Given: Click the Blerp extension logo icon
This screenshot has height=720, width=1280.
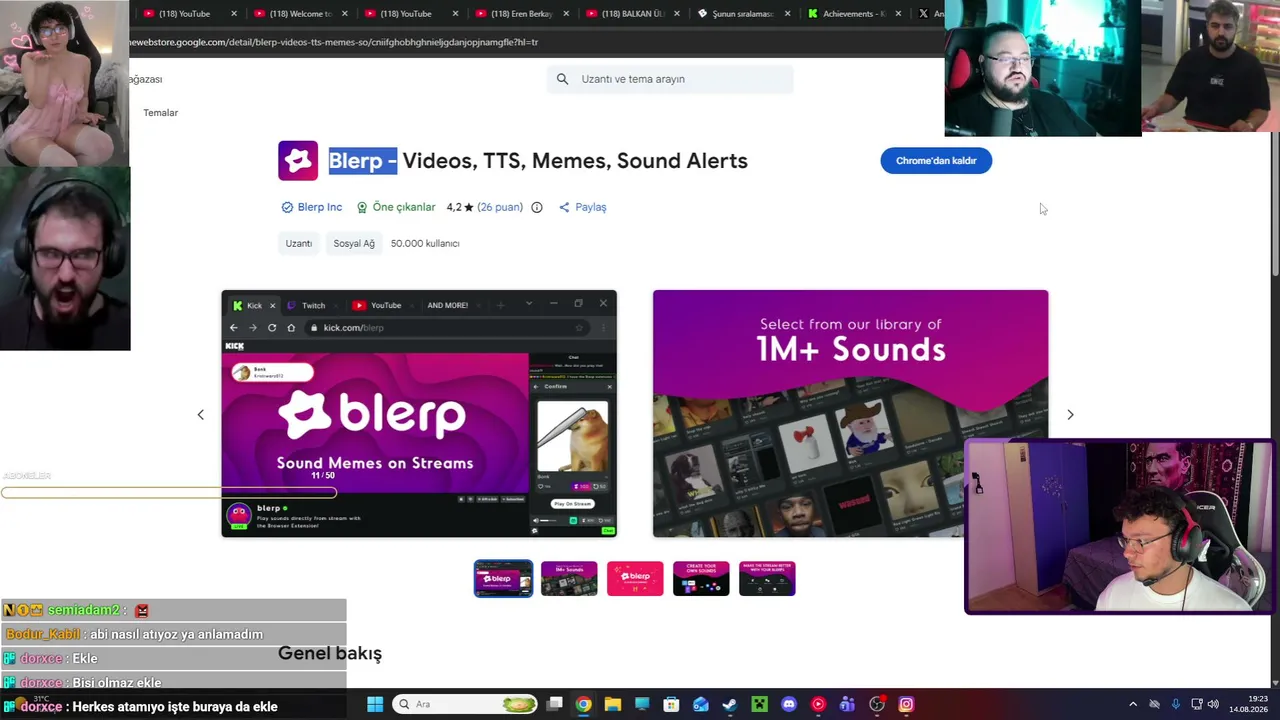Looking at the screenshot, I should [298, 161].
